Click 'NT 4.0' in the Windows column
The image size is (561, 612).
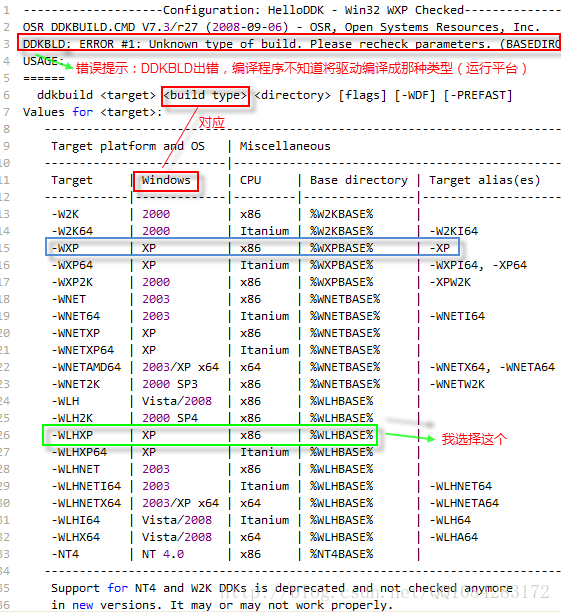(x=163, y=554)
